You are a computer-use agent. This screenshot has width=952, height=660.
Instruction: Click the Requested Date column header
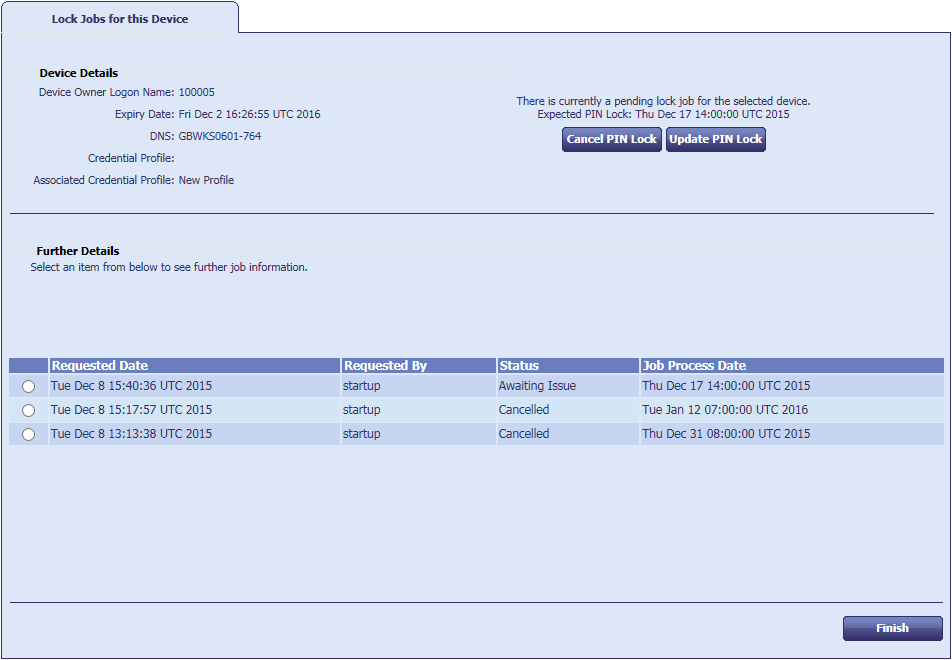pos(100,366)
